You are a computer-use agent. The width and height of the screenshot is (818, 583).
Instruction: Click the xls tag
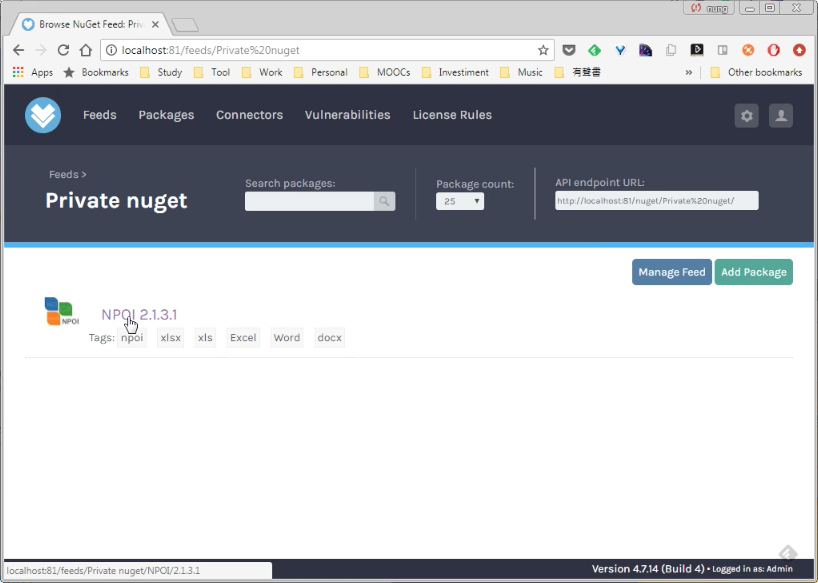point(205,337)
